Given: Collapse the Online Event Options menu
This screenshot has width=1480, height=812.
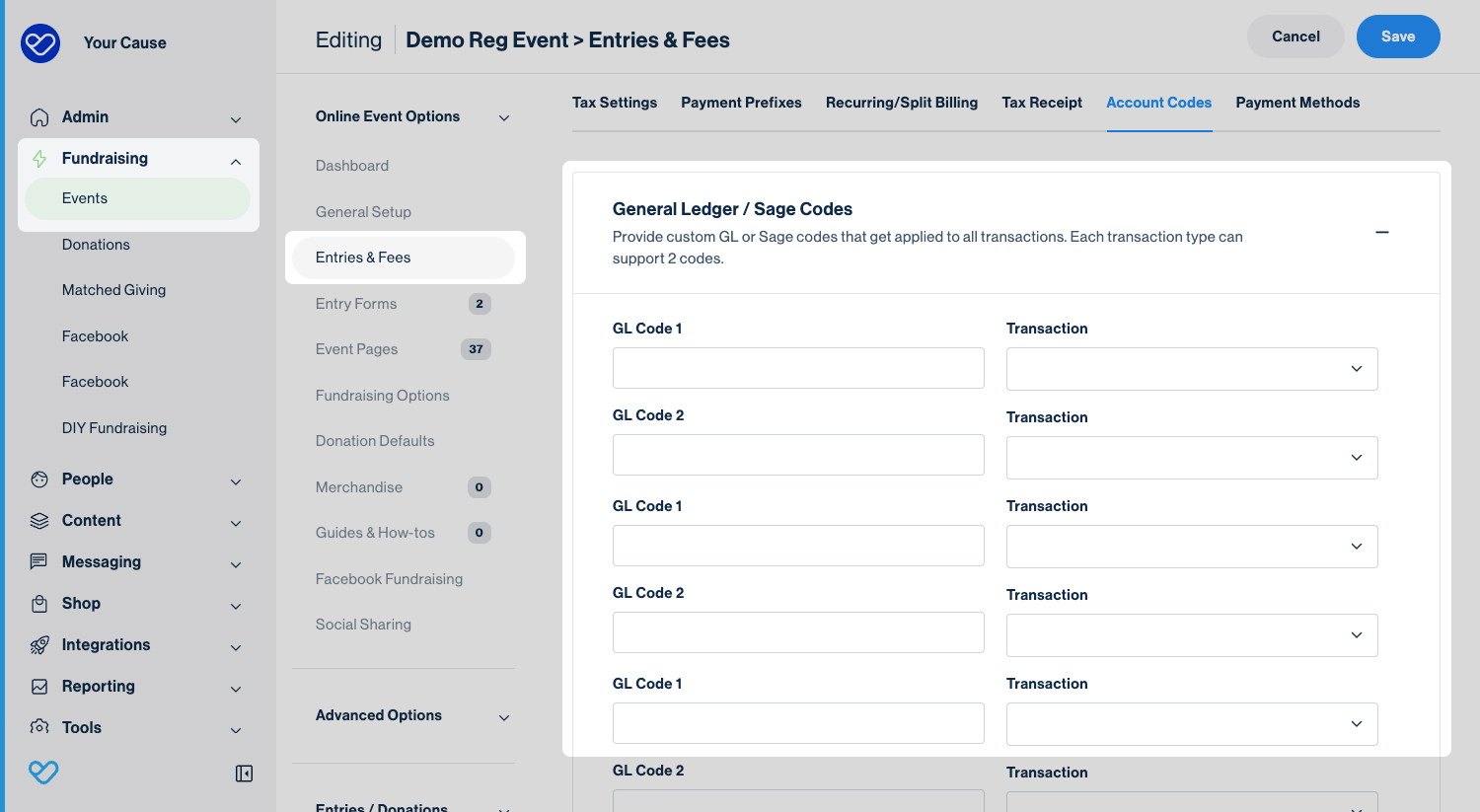Looking at the screenshot, I should pos(503,118).
